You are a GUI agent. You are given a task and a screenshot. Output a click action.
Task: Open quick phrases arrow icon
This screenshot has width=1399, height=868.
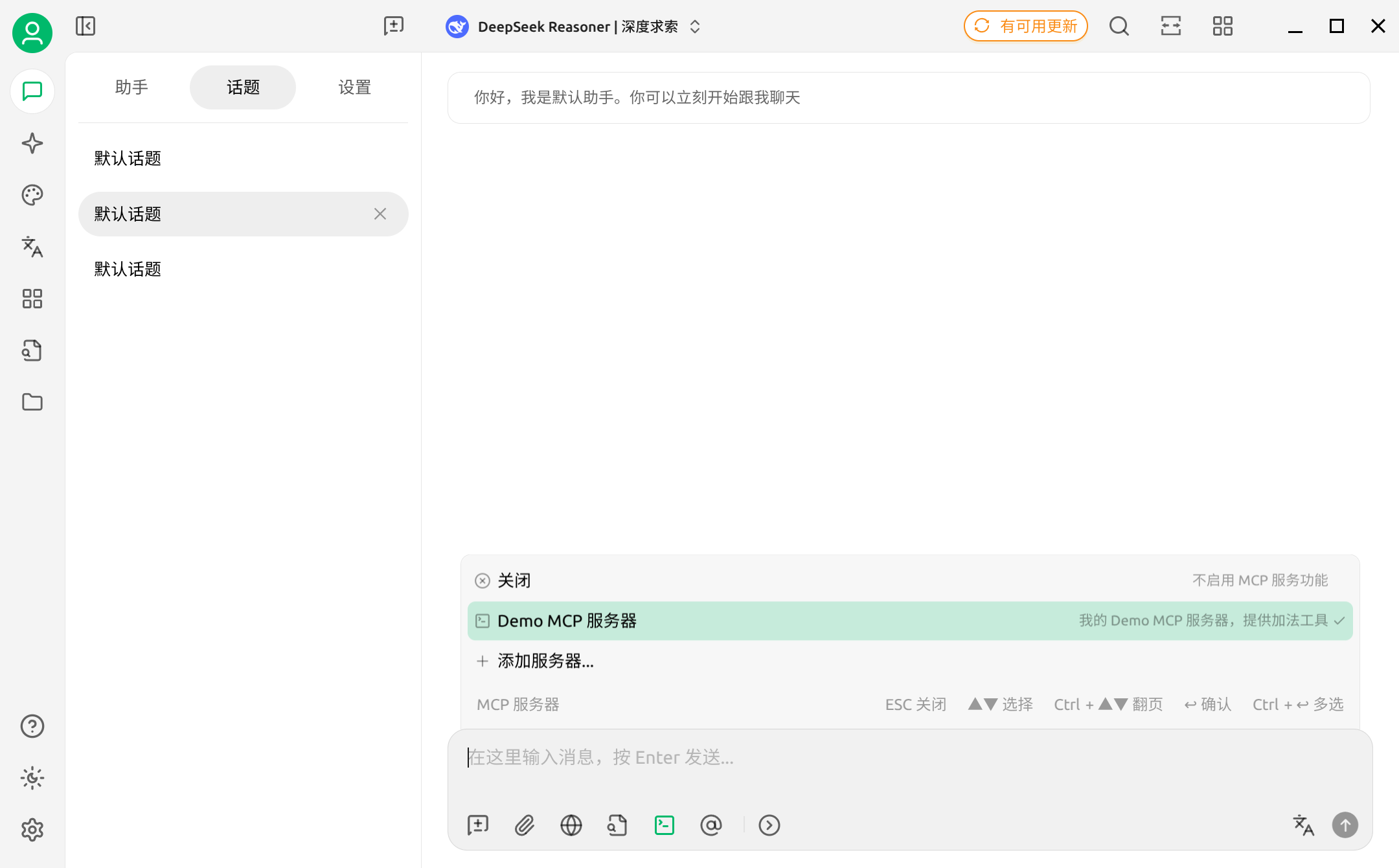tap(769, 825)
